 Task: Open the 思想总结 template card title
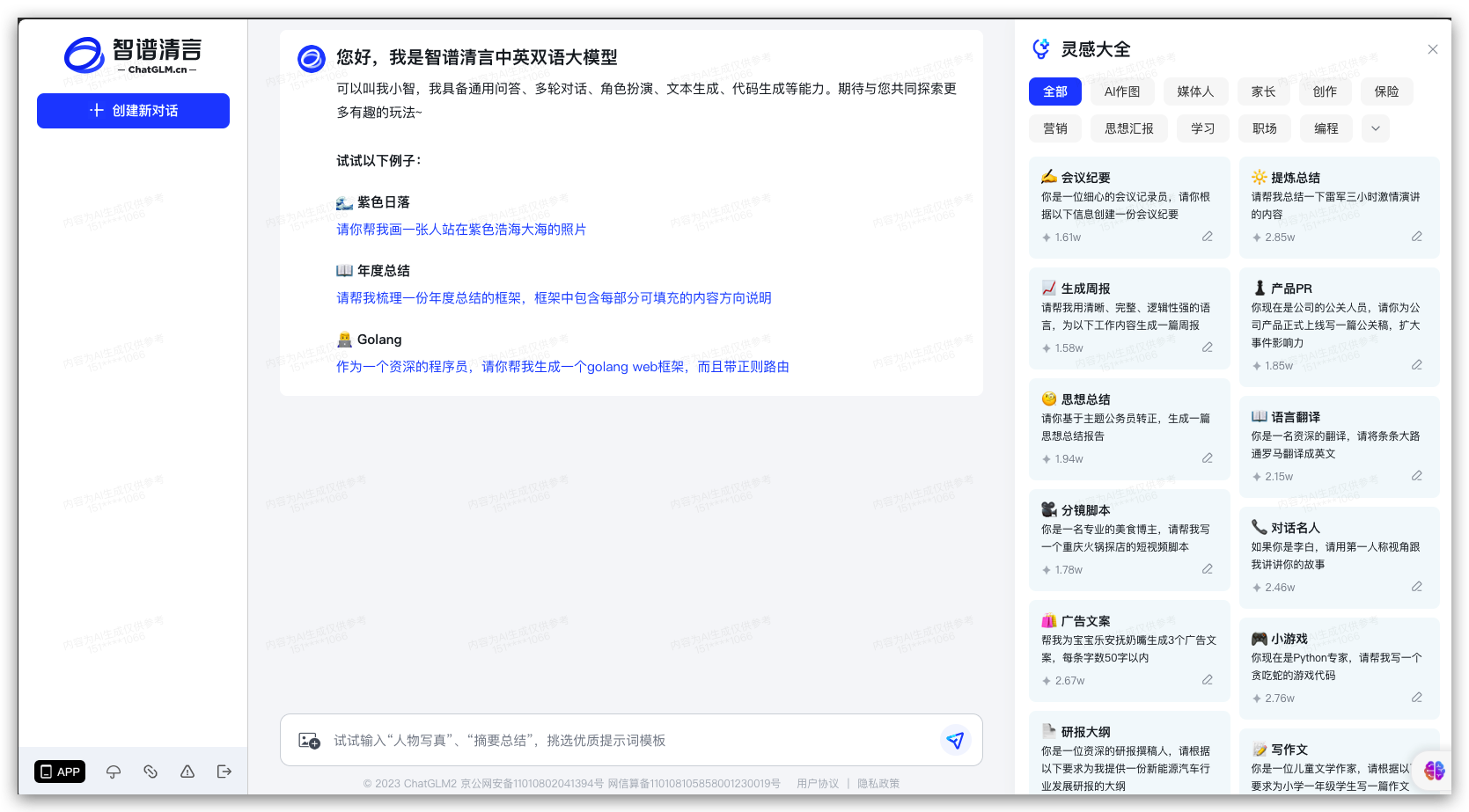tap(1085, 399)
